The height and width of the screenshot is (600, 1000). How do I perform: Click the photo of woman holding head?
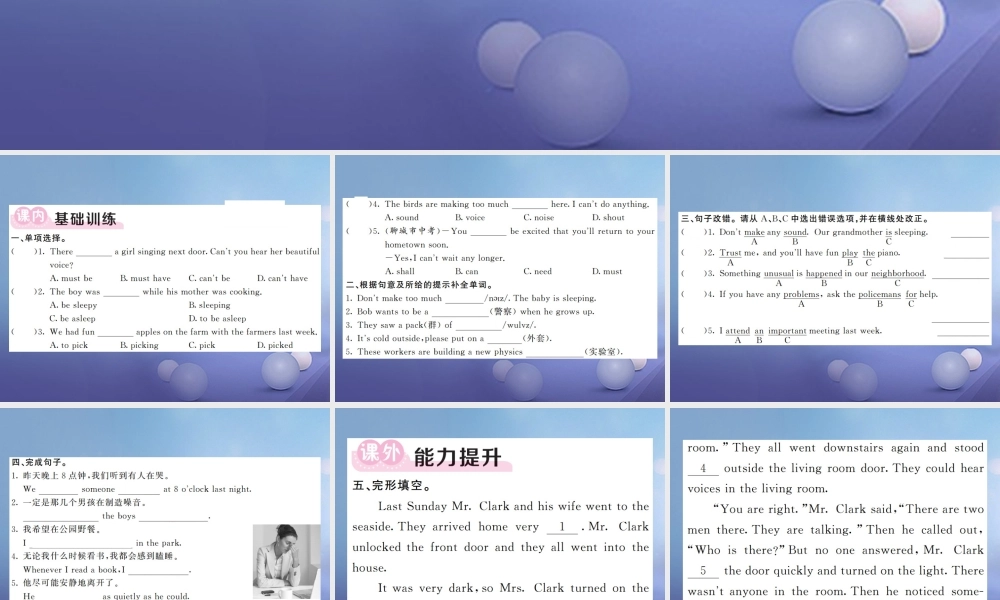pos(286,561)
